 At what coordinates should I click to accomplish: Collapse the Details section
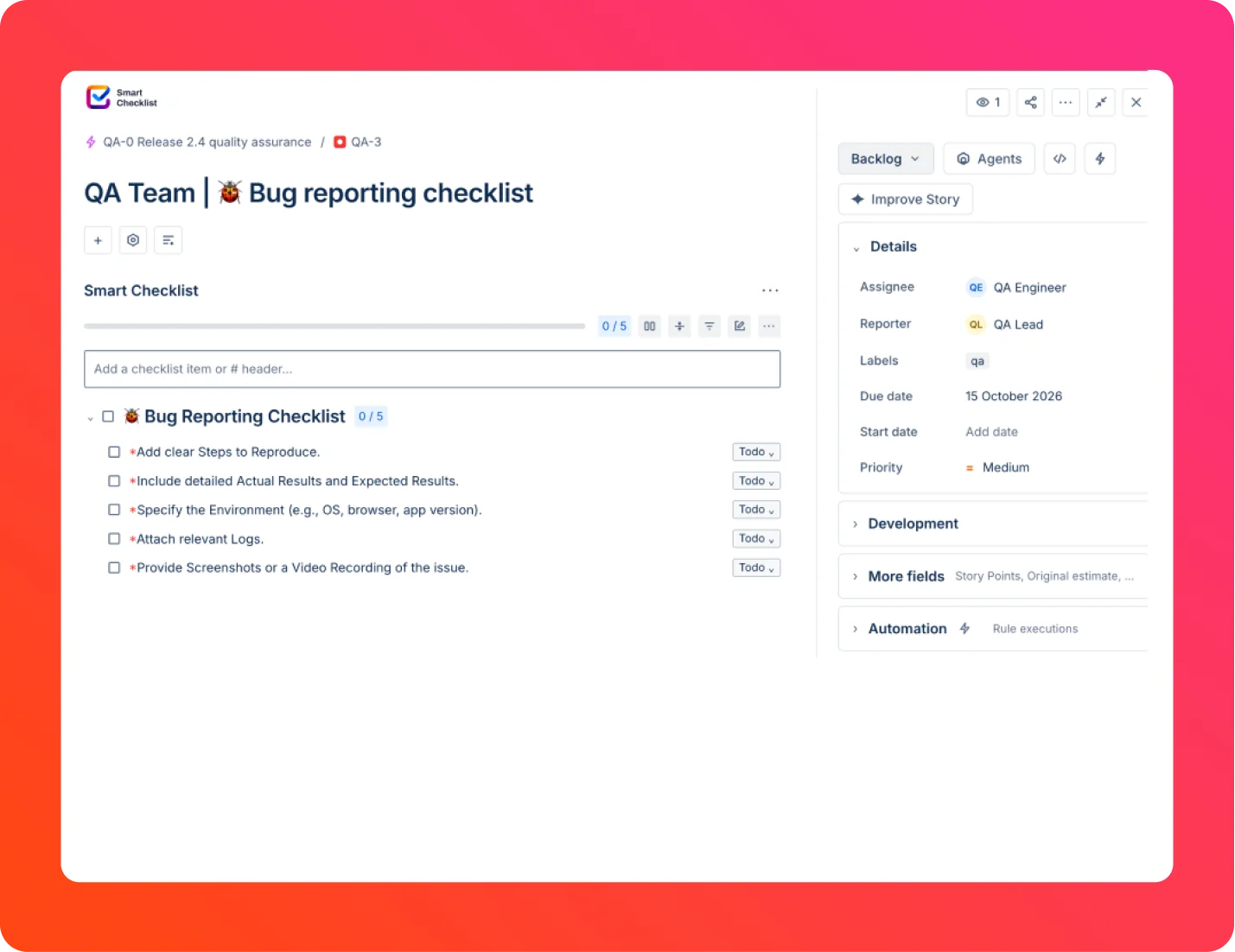click(856, 248)
